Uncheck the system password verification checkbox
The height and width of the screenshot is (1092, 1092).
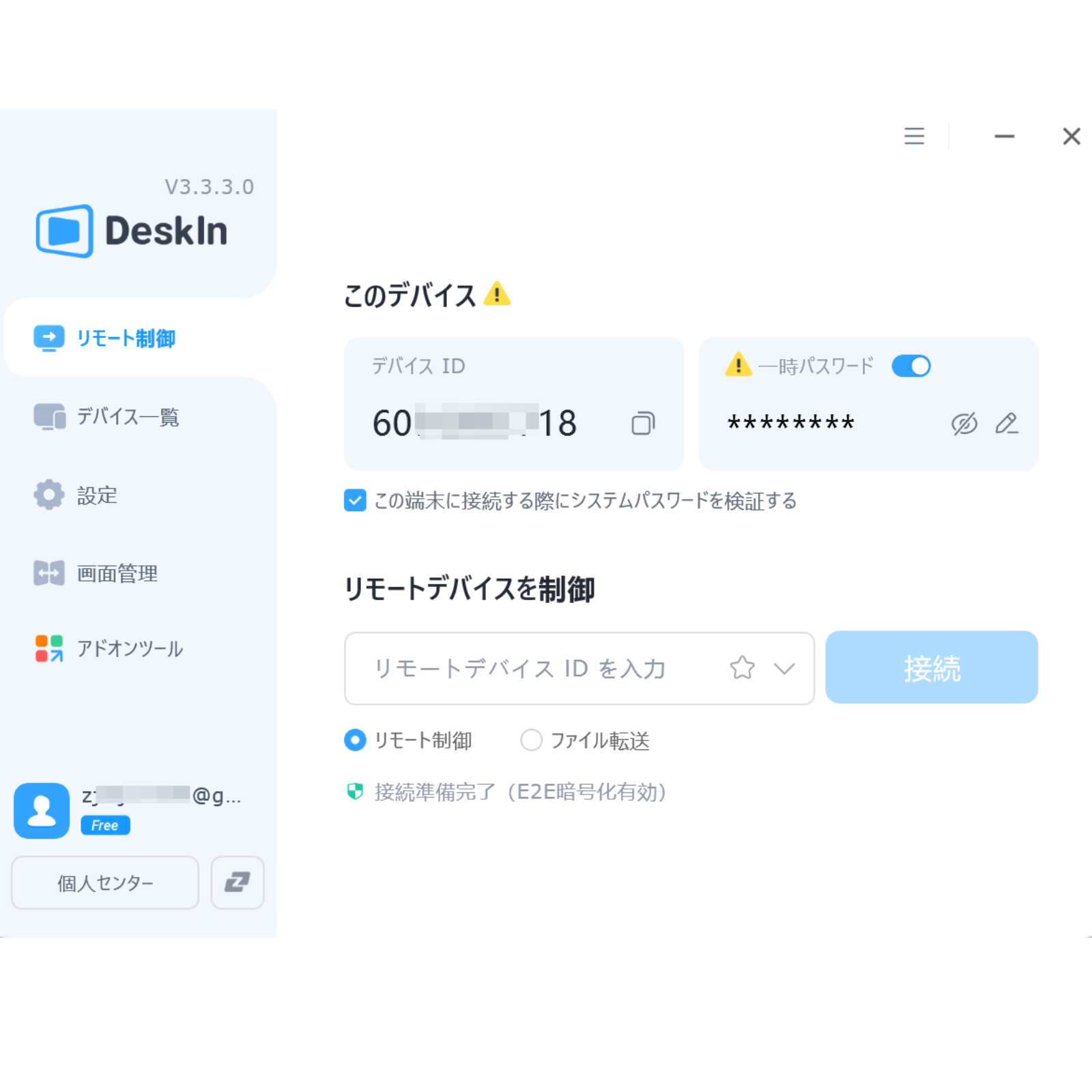355,500
